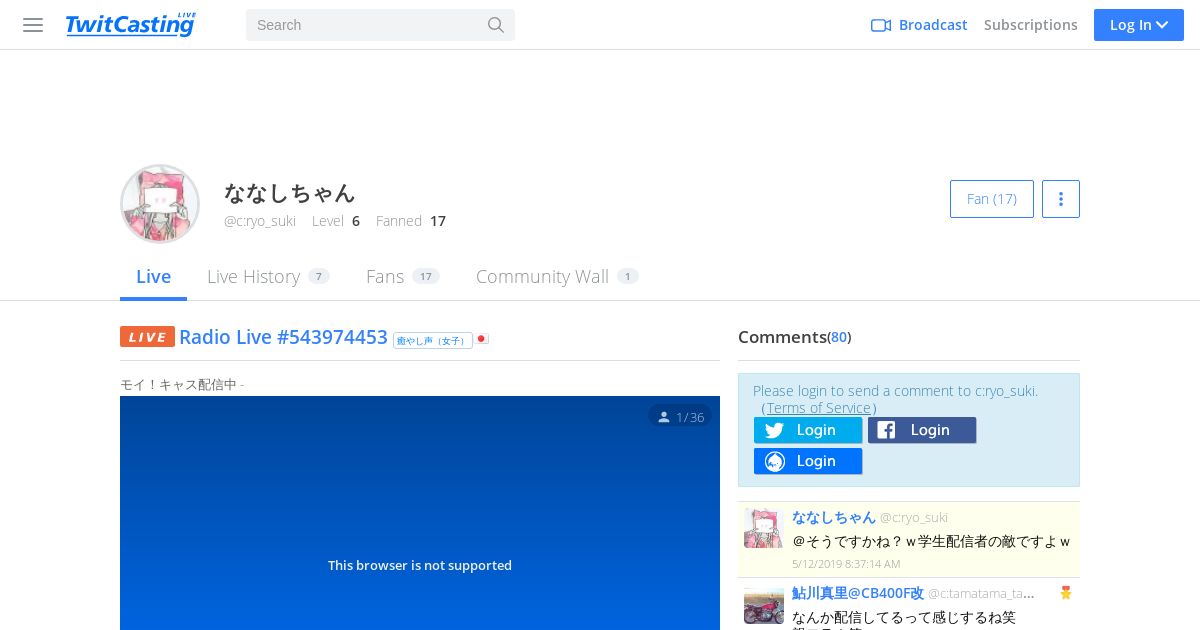Screen dimensions: 1200x630
Task: Open the Radio Live #543974453 title link
Action: 283,337
